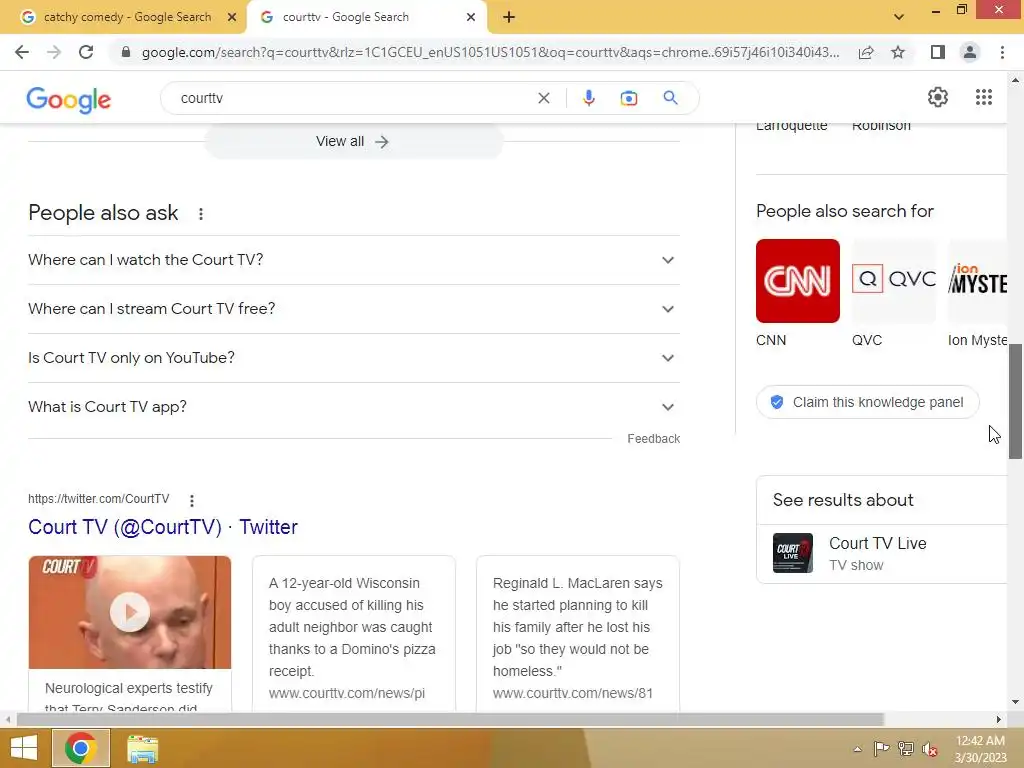Open a new browser tab
Image resolution: width=1024 pixels, height=768 pixels.
pyautogui.click(x=509, y=17)
